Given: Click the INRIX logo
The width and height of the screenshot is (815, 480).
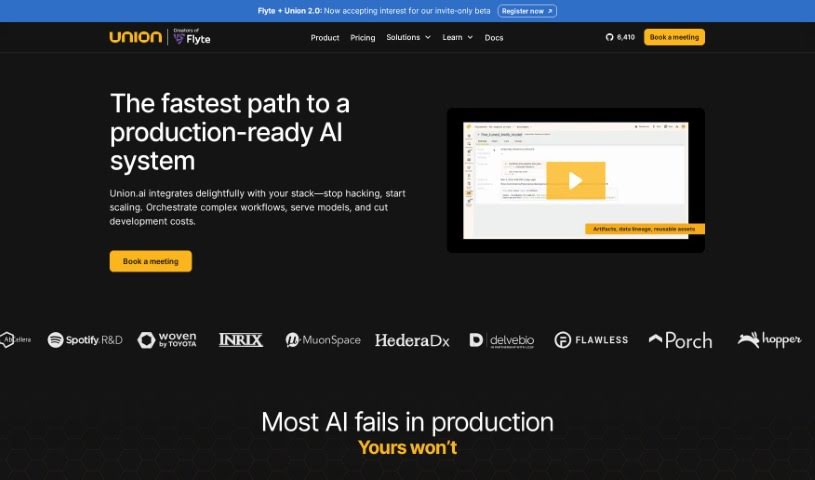Looking at the screenshot, I should (241, 340).
